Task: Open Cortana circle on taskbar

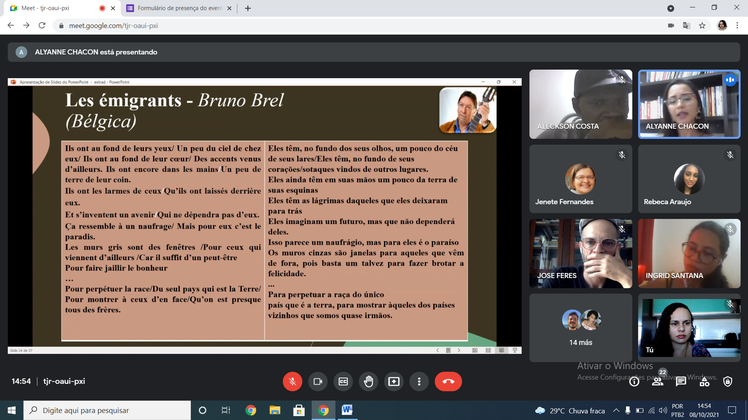Action: pos(202,410)
